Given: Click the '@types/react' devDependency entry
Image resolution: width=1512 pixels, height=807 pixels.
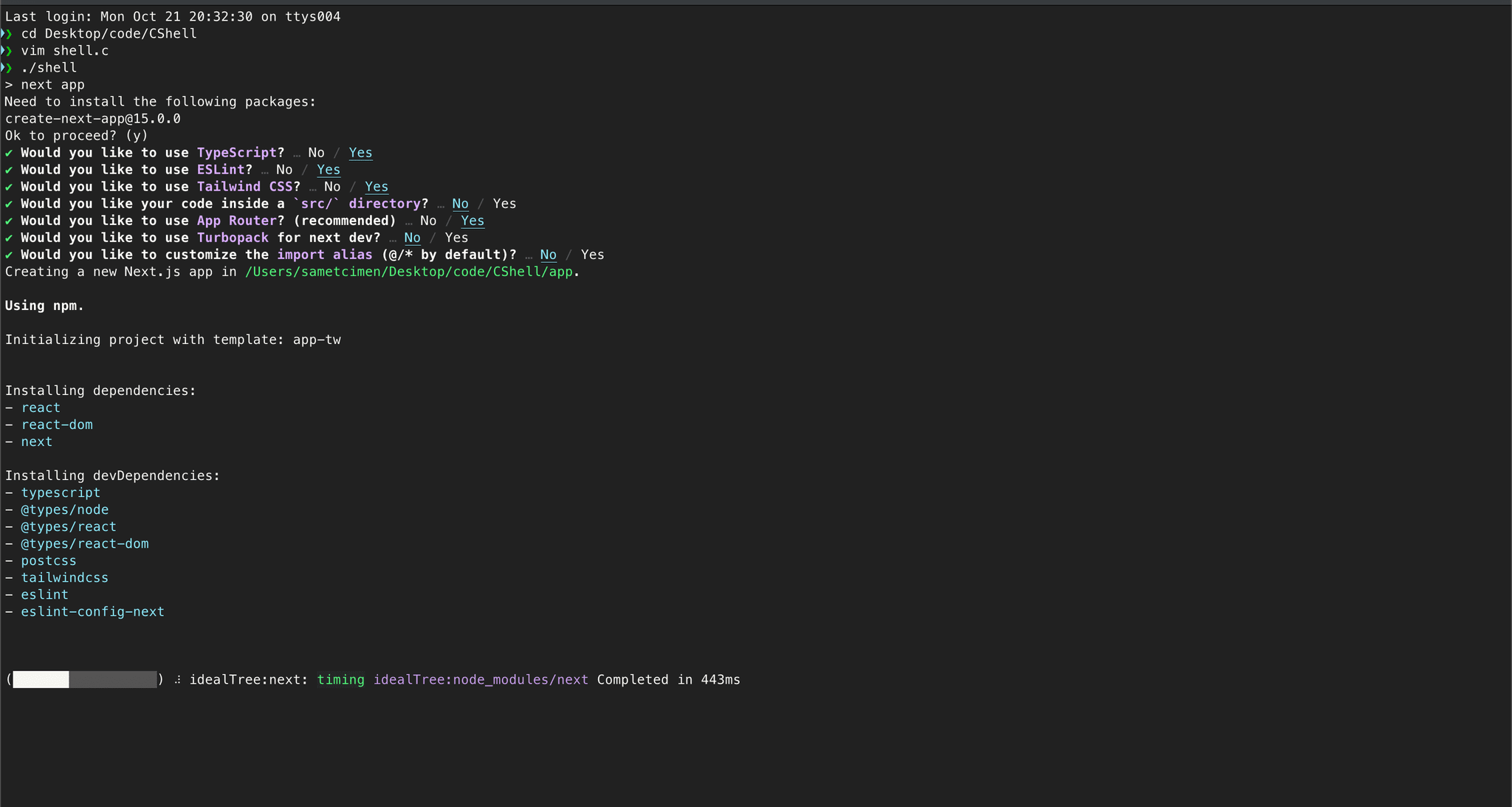Looking at the screenshot, I should click(x=69, y=526).
